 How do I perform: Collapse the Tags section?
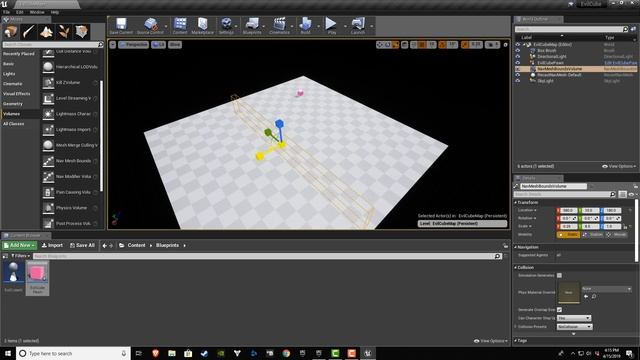coord(516,340)
